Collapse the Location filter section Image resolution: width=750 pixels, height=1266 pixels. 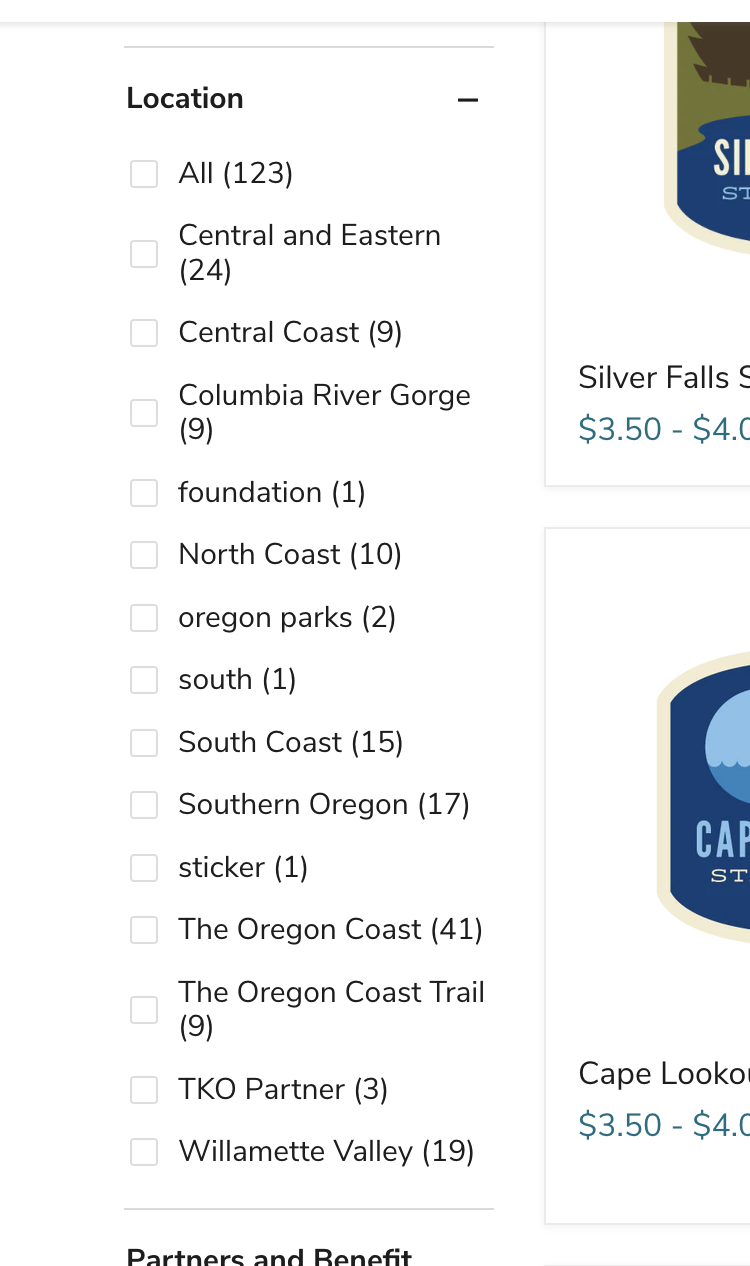click(467, 100)
